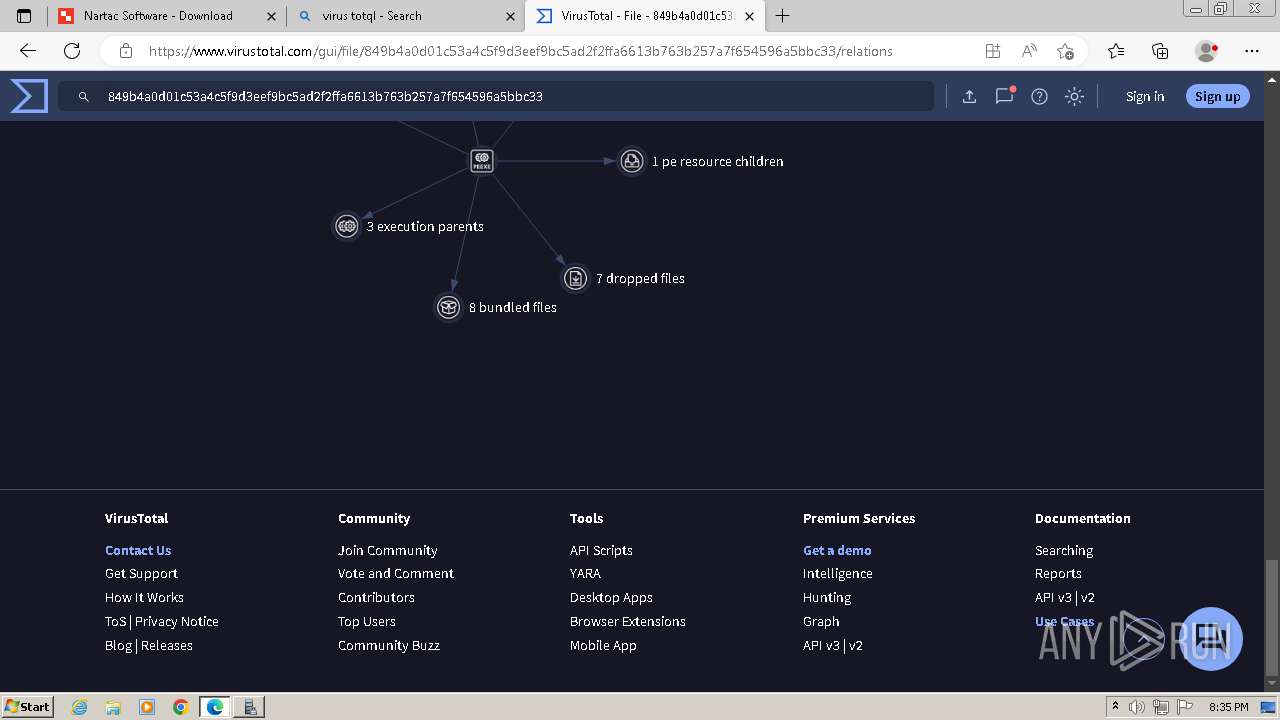
Task: Open the Browser Extensions link
Action: point(627,621)
